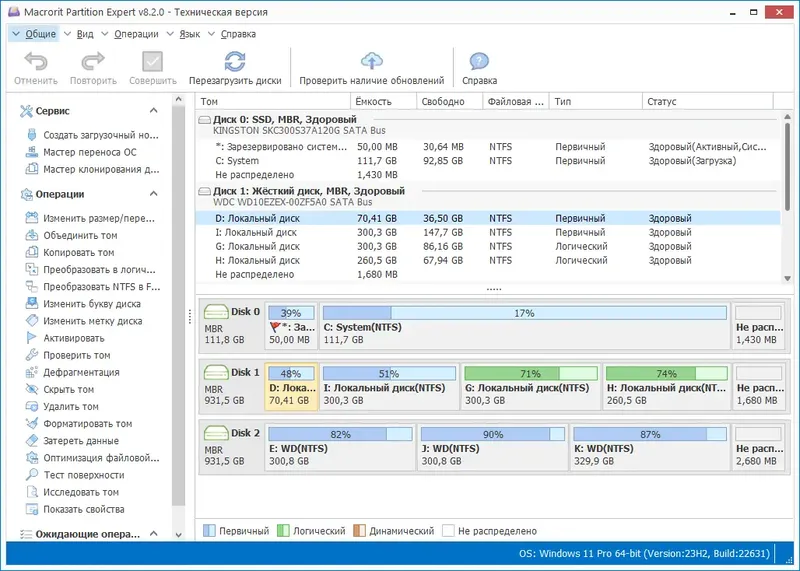
Task: Open the Операции menu
Action: 135,34
